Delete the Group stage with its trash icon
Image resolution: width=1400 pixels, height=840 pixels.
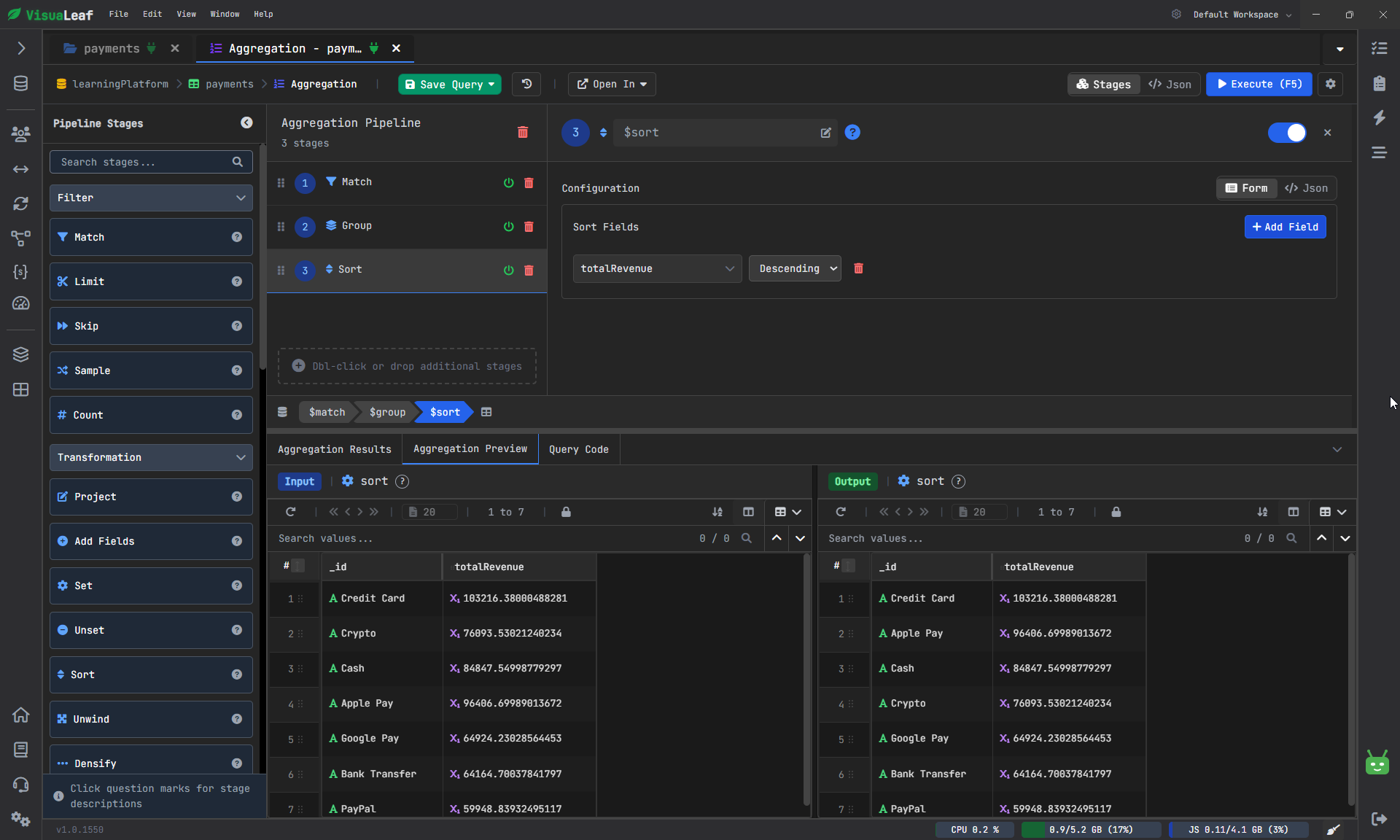click(529, 227)
